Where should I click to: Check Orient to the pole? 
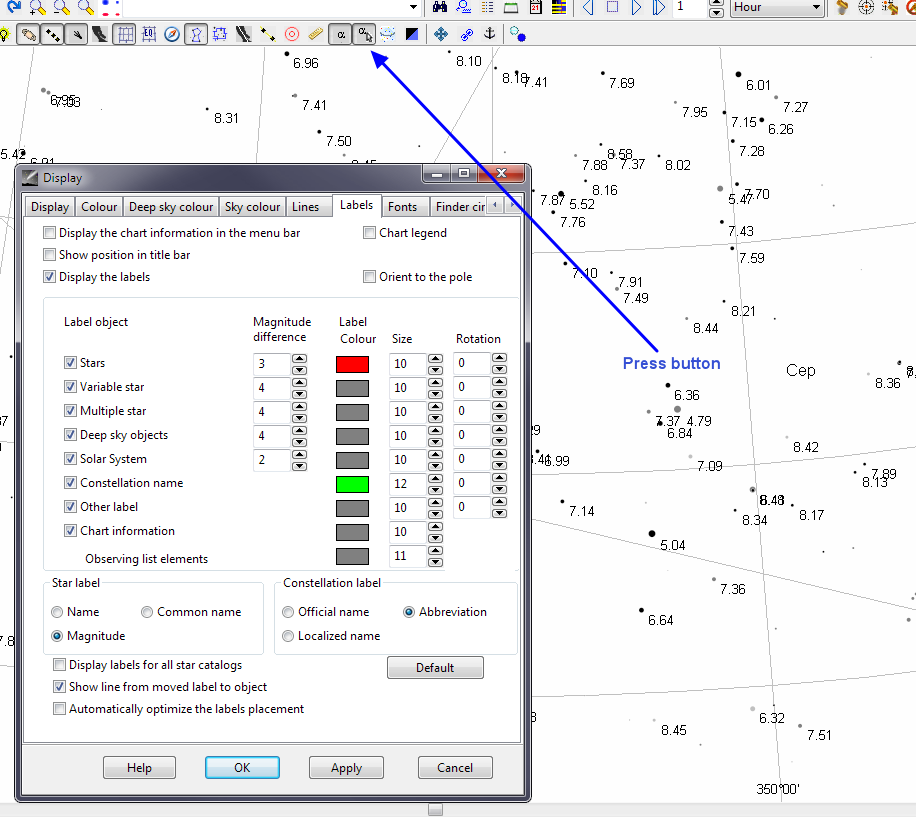(369, 277)
